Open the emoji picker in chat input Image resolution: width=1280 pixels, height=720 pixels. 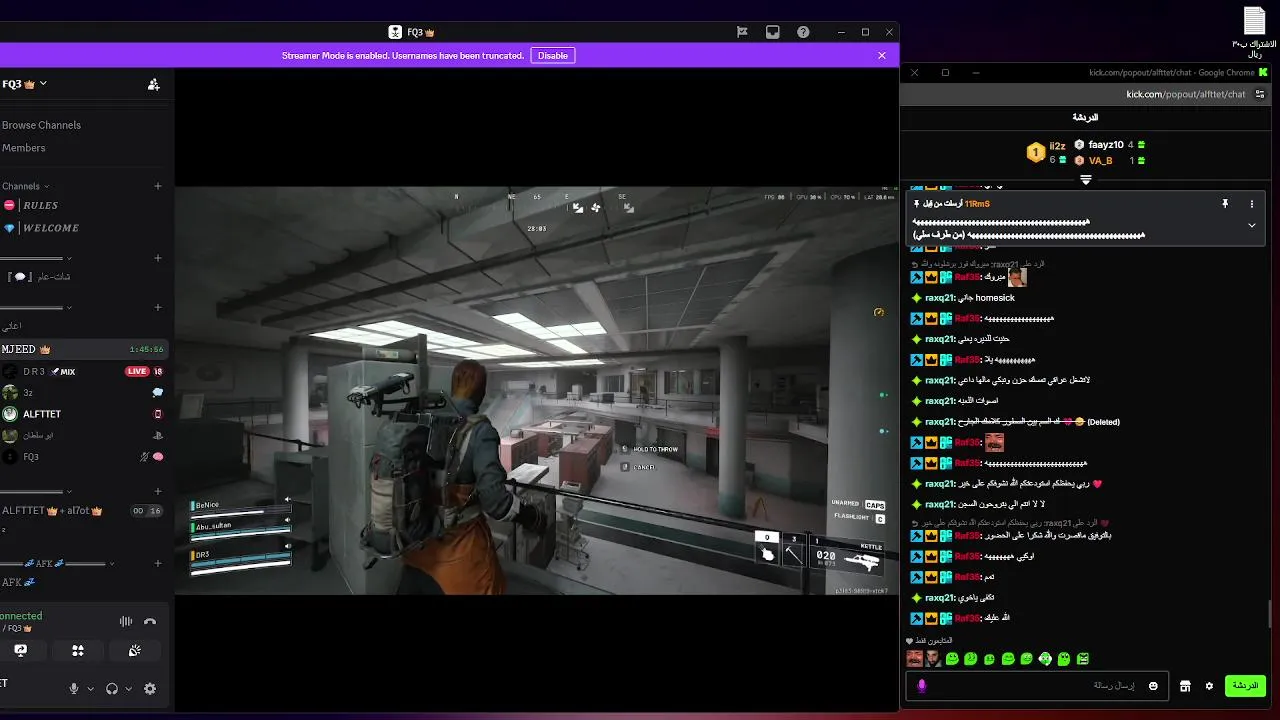point(1153,686)
